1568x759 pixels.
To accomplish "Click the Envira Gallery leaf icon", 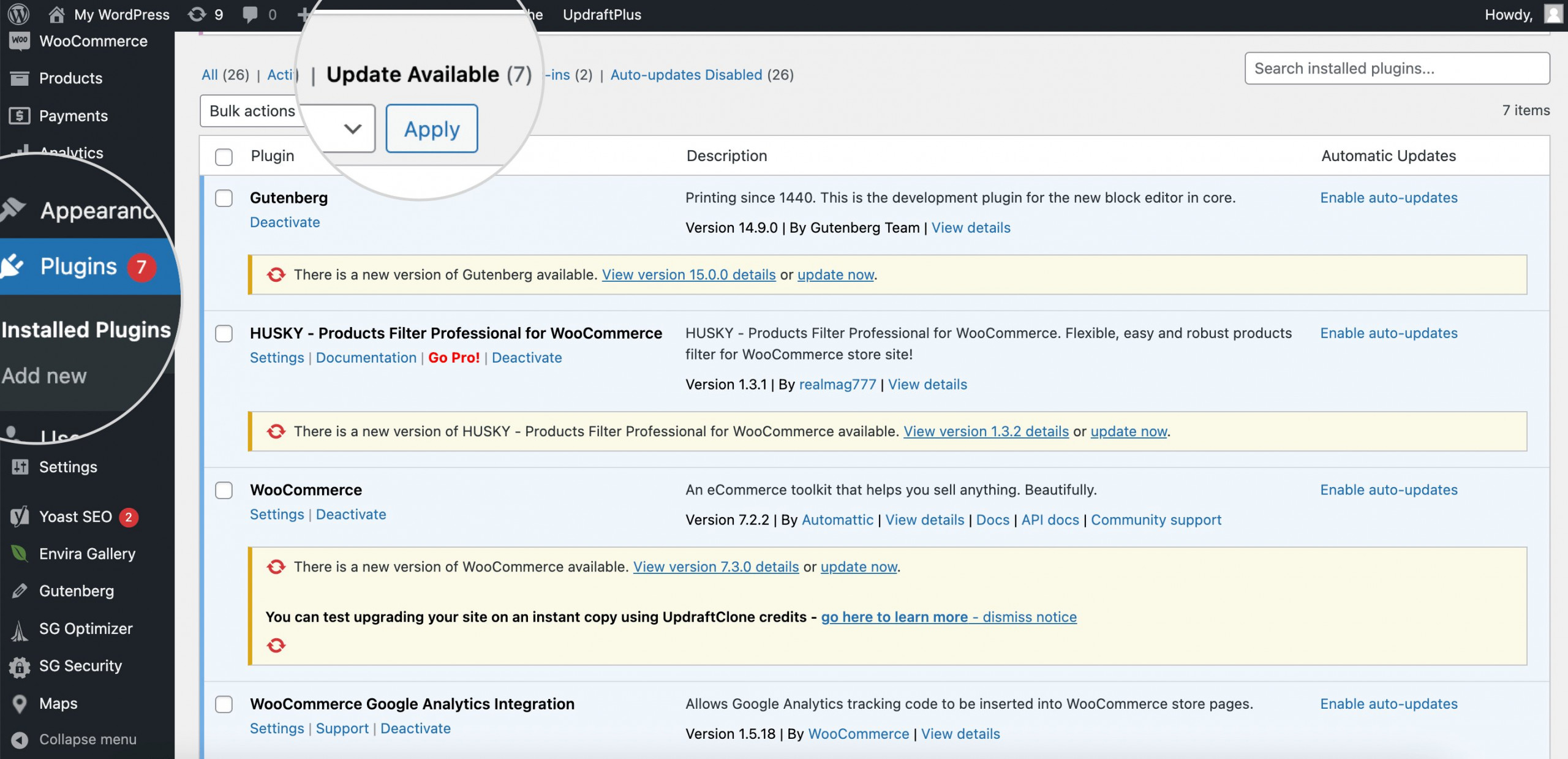I will [20, 554].
